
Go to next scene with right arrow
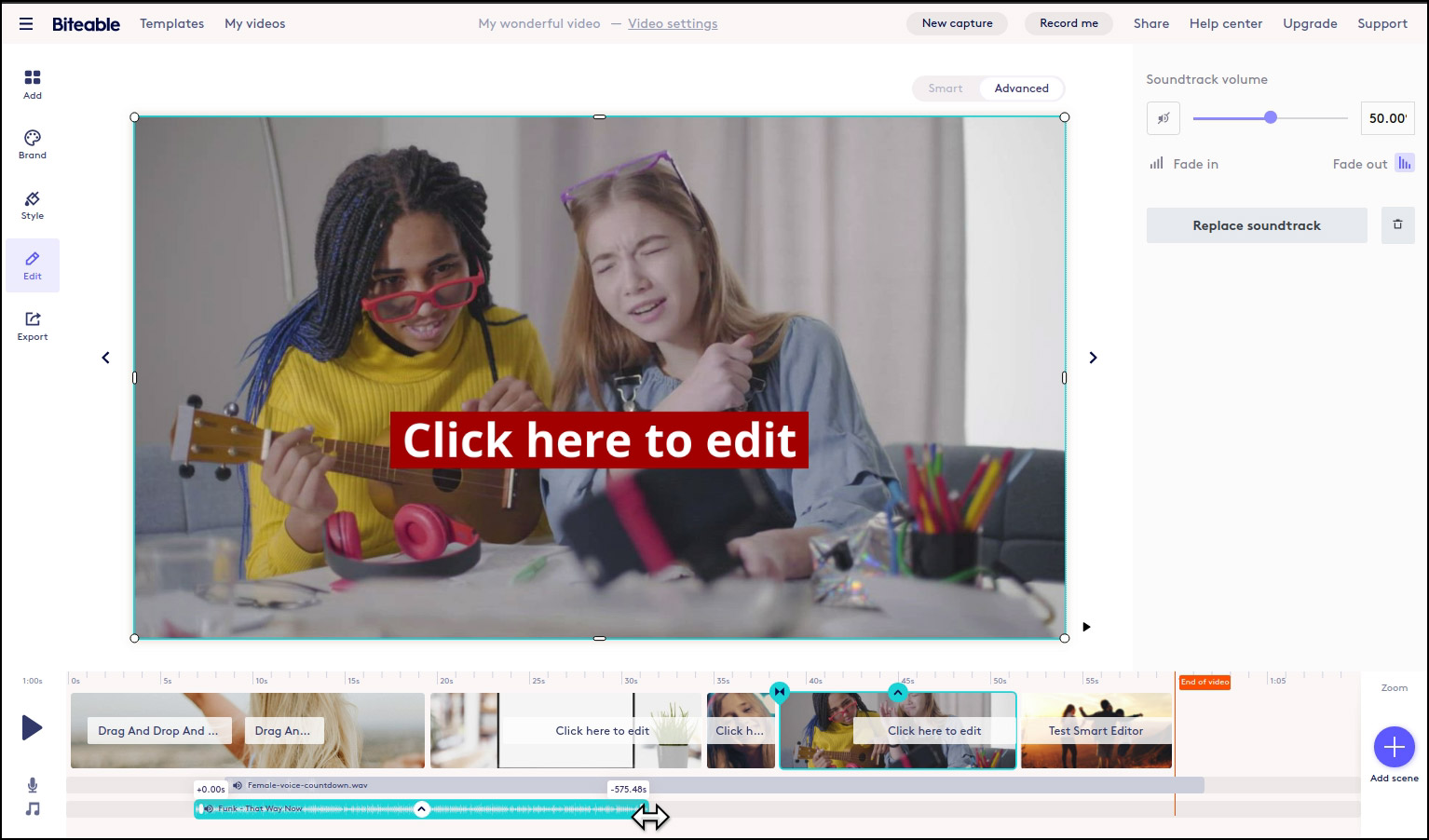click(1093, 358)
